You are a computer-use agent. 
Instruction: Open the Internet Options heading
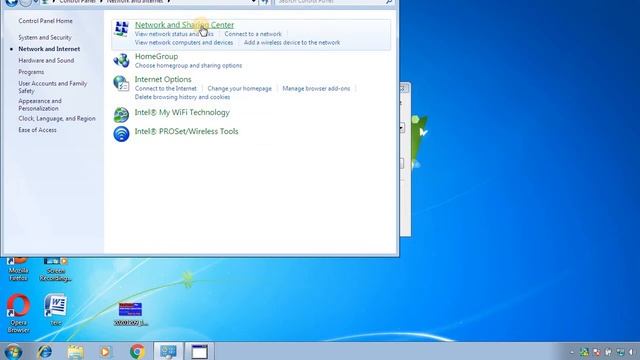(163, 79)
